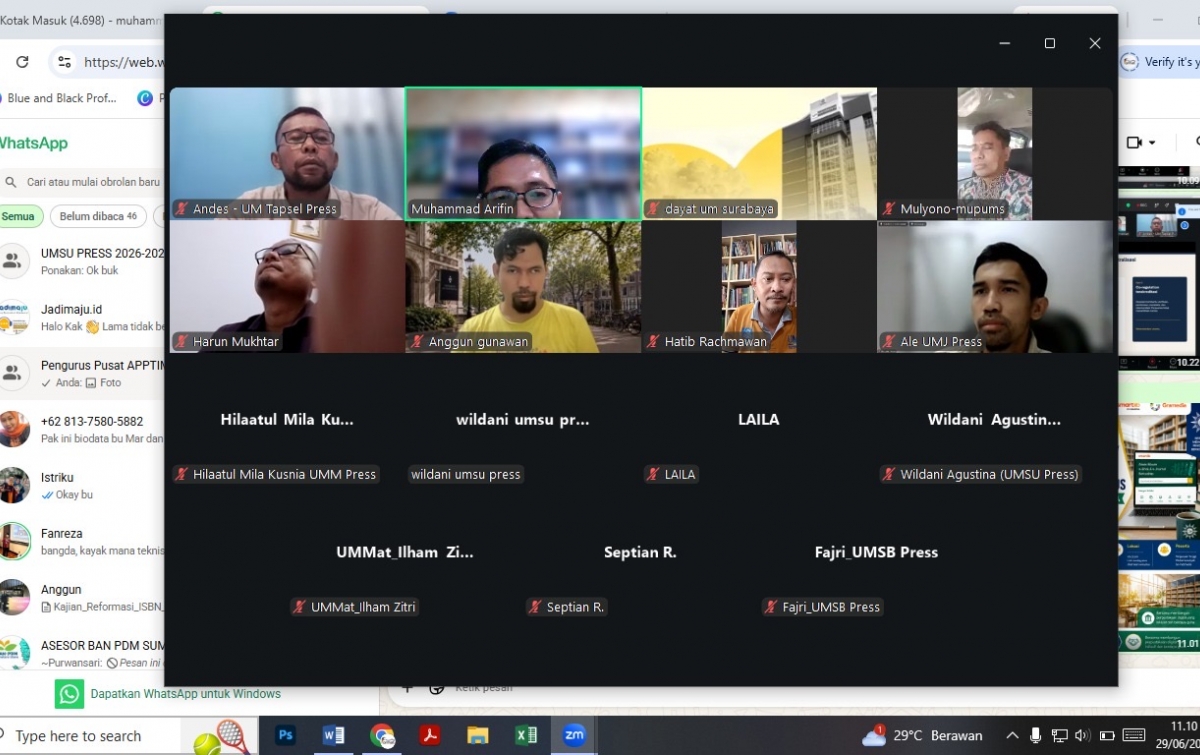Select Anggun gunawan video tile
Screen dimensions: 1200x755
(523, 287)
